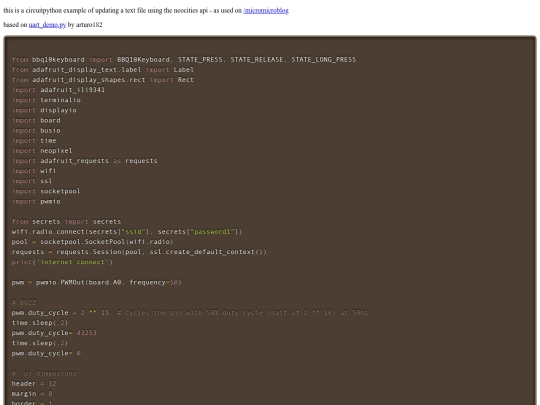Click the 'requests = requests.Session' line
This screenshot has width=540, height=405.
139,252
